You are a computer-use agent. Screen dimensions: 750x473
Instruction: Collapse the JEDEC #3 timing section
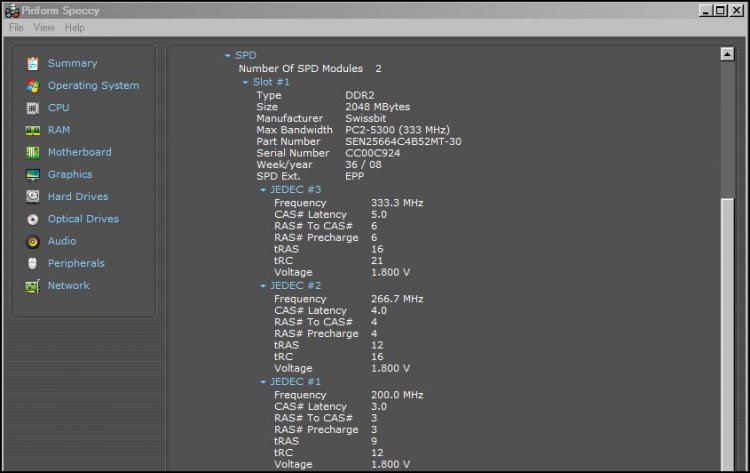point(264,190)
